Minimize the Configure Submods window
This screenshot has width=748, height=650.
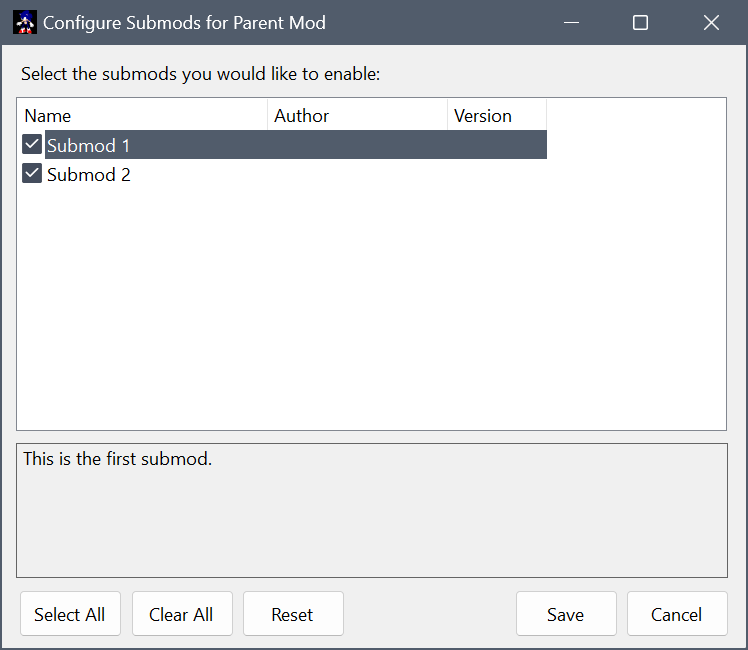tap(570, 22)
